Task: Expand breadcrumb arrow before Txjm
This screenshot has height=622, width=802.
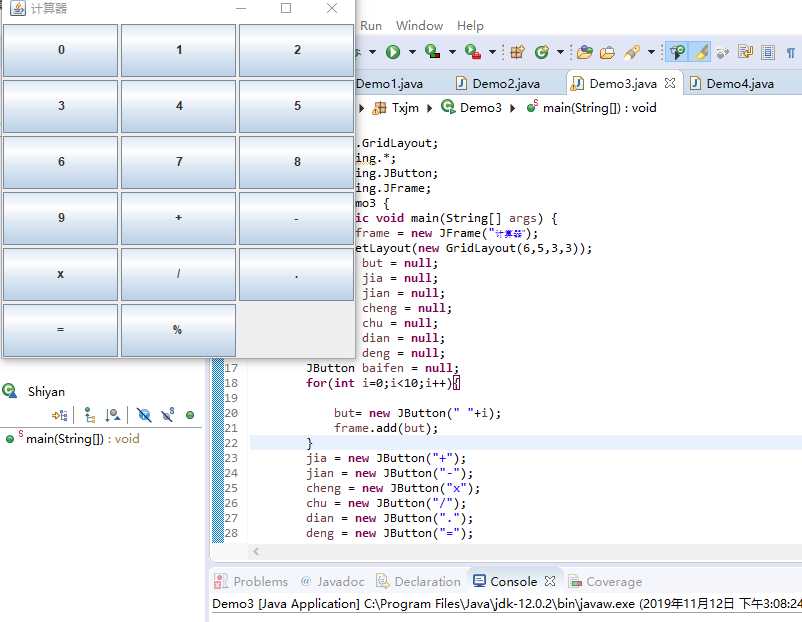Action: click(362, 108)
